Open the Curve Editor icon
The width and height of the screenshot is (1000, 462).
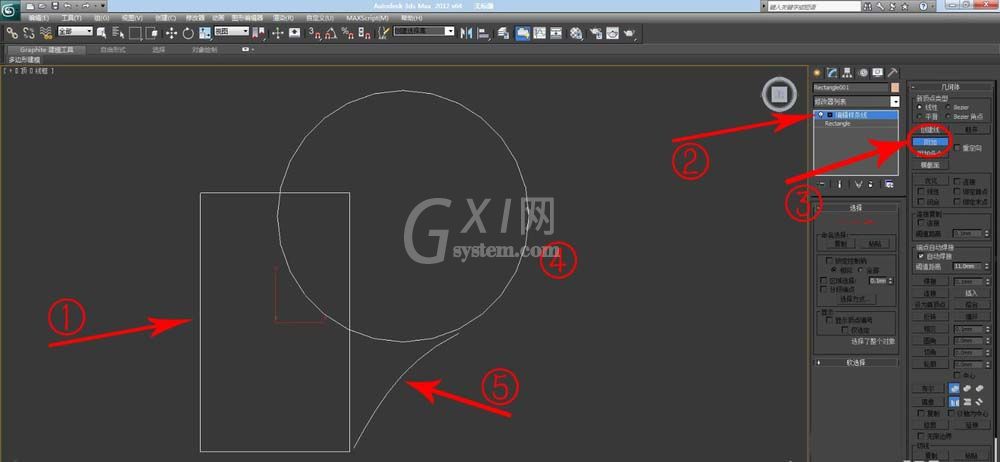540,33
